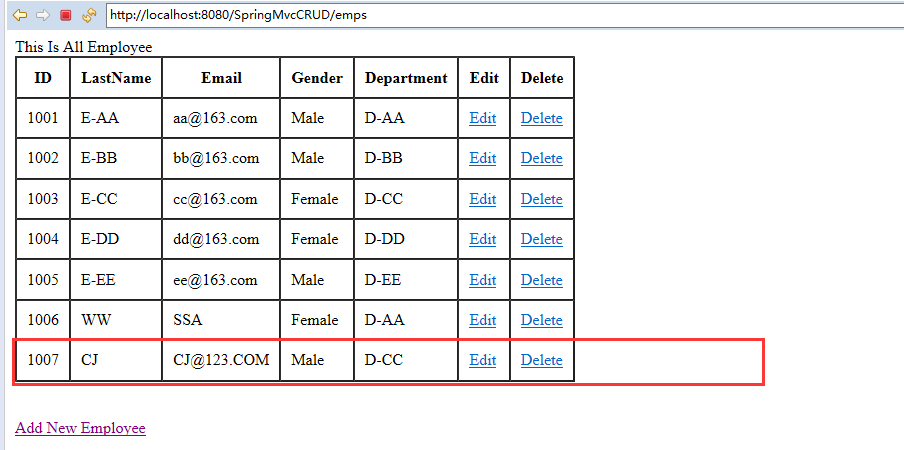904x450 pixels.
Task: Edit employee 1006 WW
Action: pyautogui.click(x=483, y=320)
